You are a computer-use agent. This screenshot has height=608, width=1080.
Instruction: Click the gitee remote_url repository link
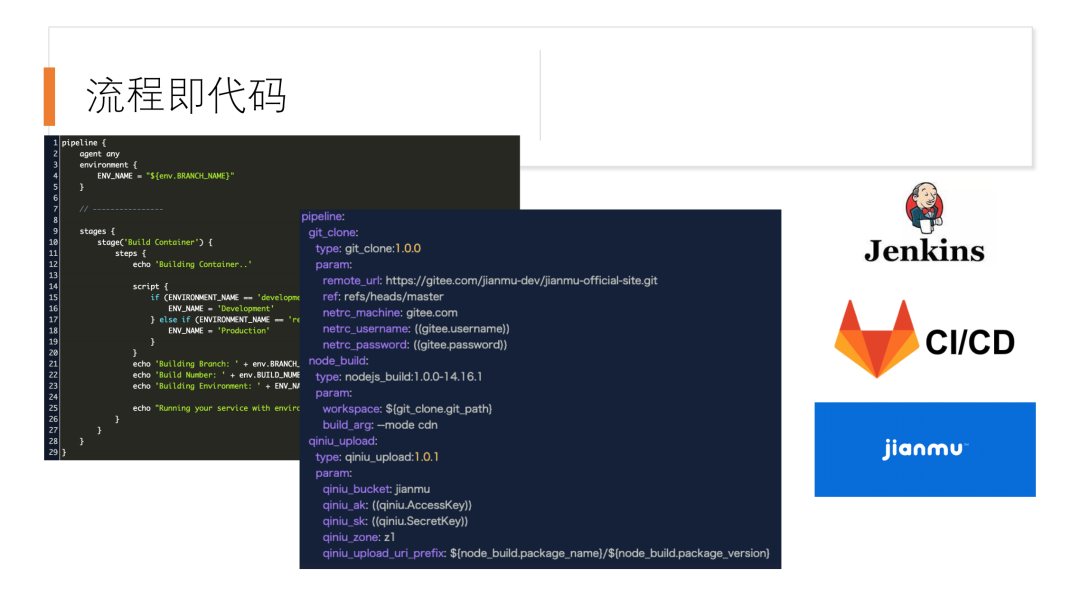point(521,280)
